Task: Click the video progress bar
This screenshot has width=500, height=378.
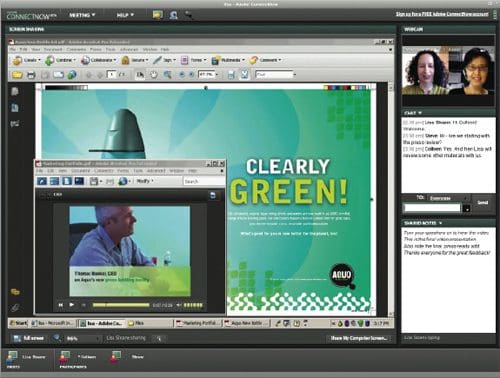Action: click(121, 305)
